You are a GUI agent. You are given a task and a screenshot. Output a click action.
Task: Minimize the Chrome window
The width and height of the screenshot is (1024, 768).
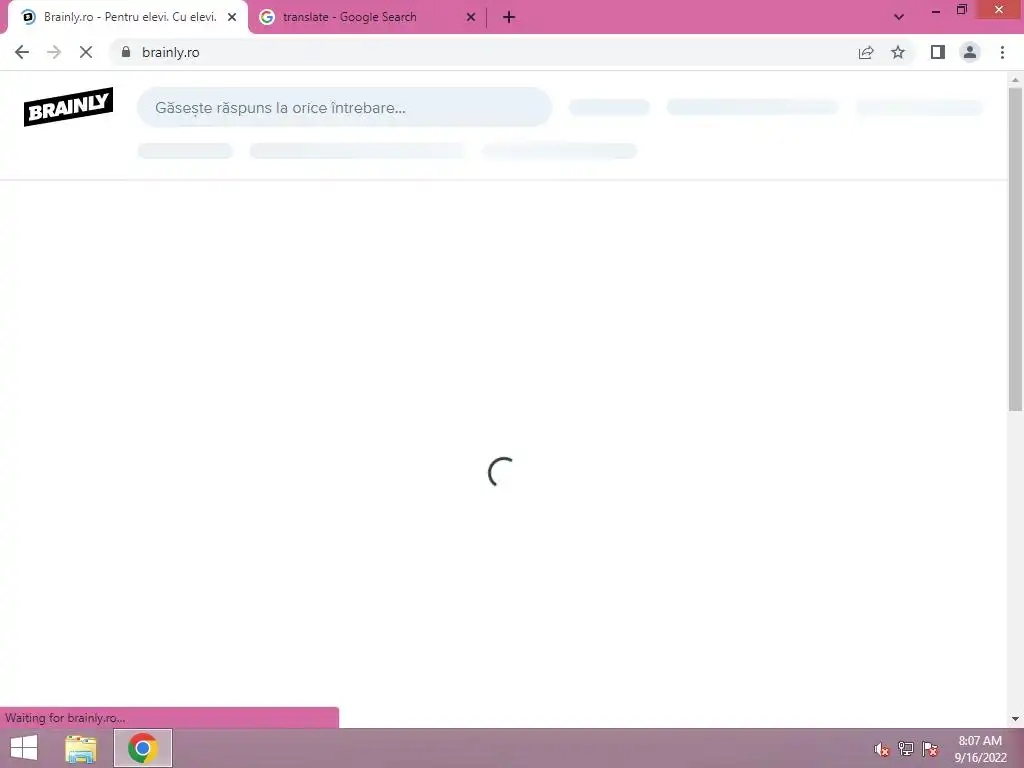936,10
